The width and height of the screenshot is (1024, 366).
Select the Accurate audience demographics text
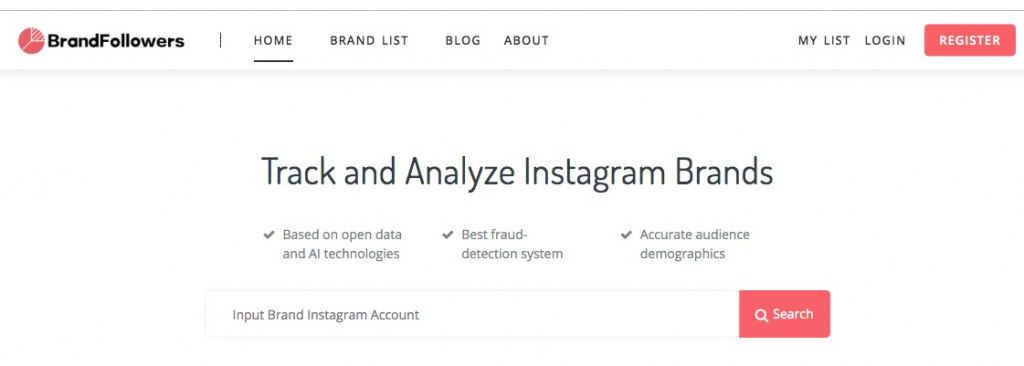(x=695, y=244)
